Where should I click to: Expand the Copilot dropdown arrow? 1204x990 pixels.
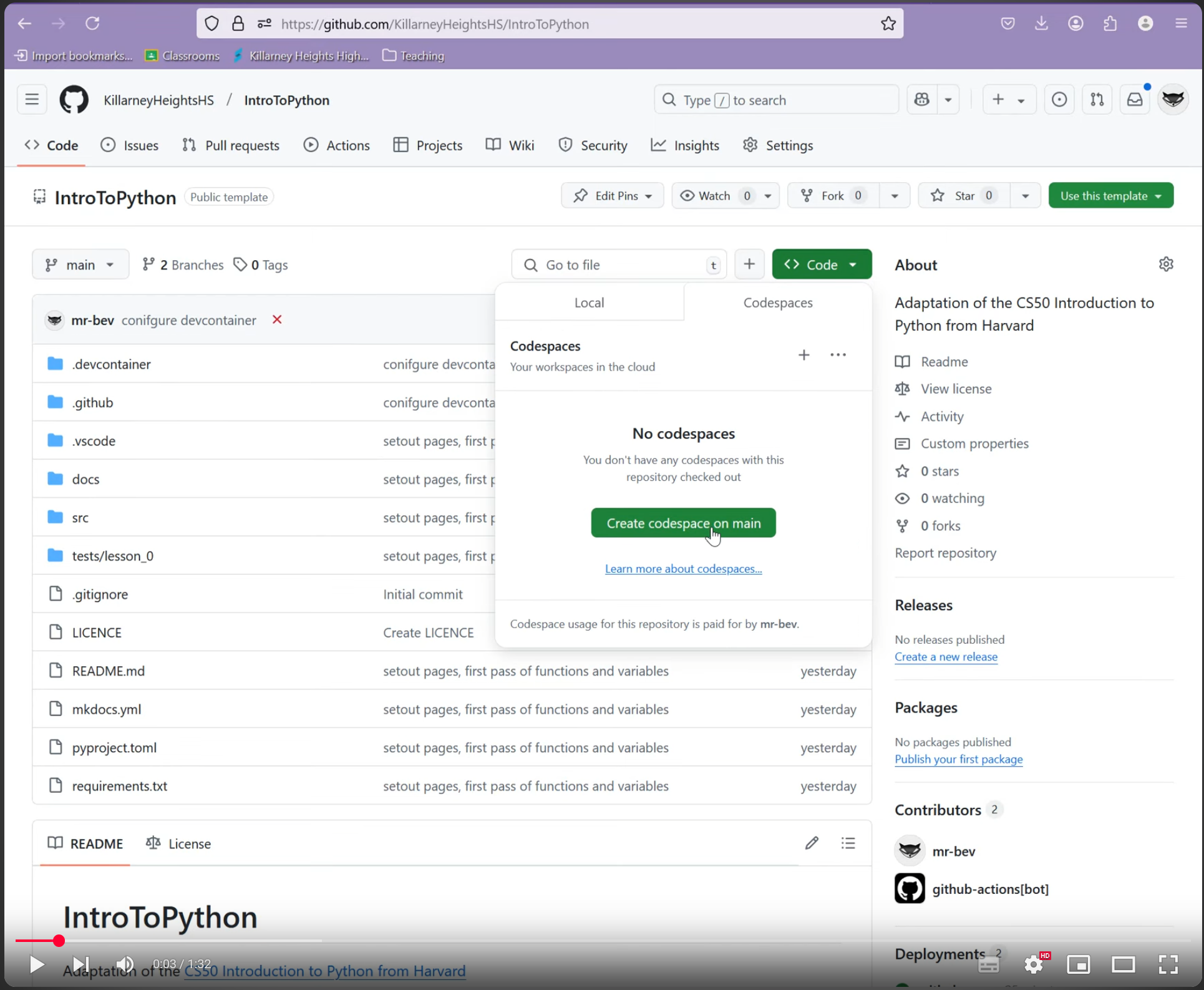pyautogui.click(x=948, y=100)
